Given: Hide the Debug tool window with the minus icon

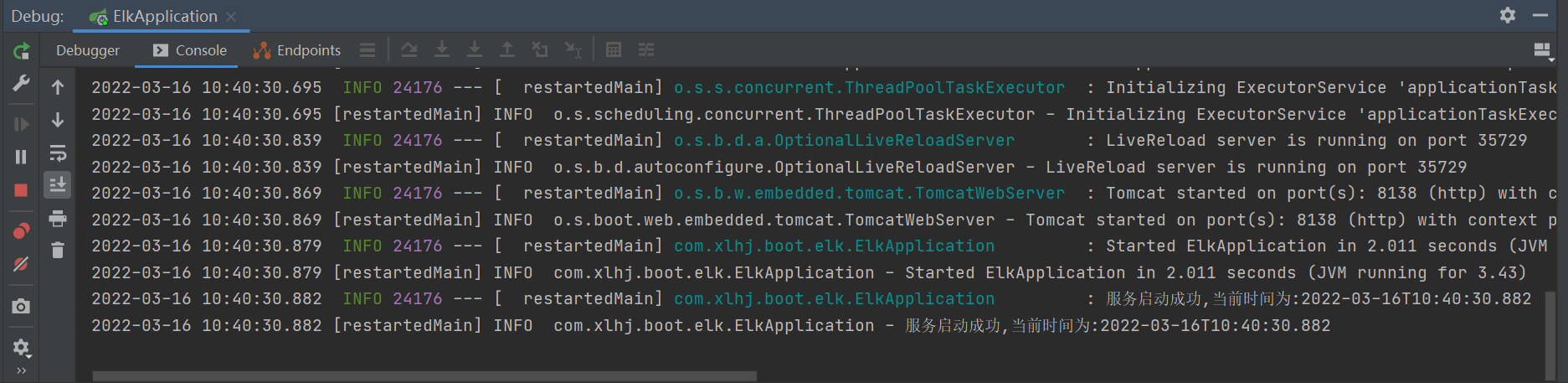Looking at the screenshot, I should coord(1540,15).
